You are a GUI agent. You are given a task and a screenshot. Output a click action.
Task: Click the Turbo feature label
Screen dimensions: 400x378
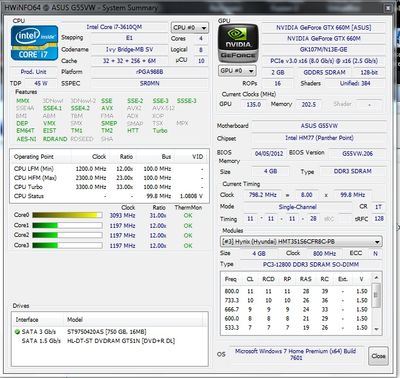point(160,131)
